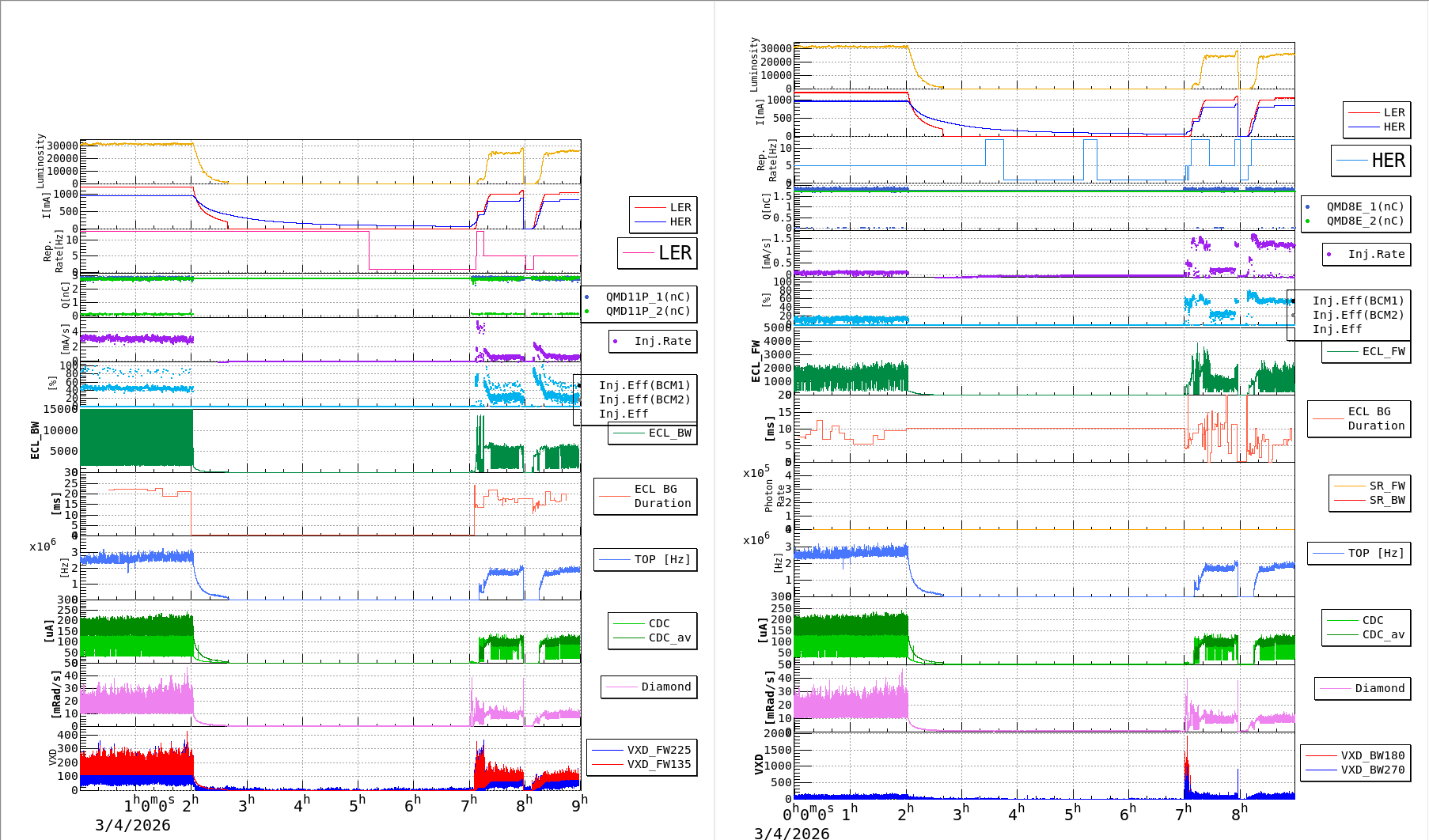This screenshot has width=1429, height=840.
Task: Select QMD8E_2(nC) in the legend
Action: [1365, 221]
